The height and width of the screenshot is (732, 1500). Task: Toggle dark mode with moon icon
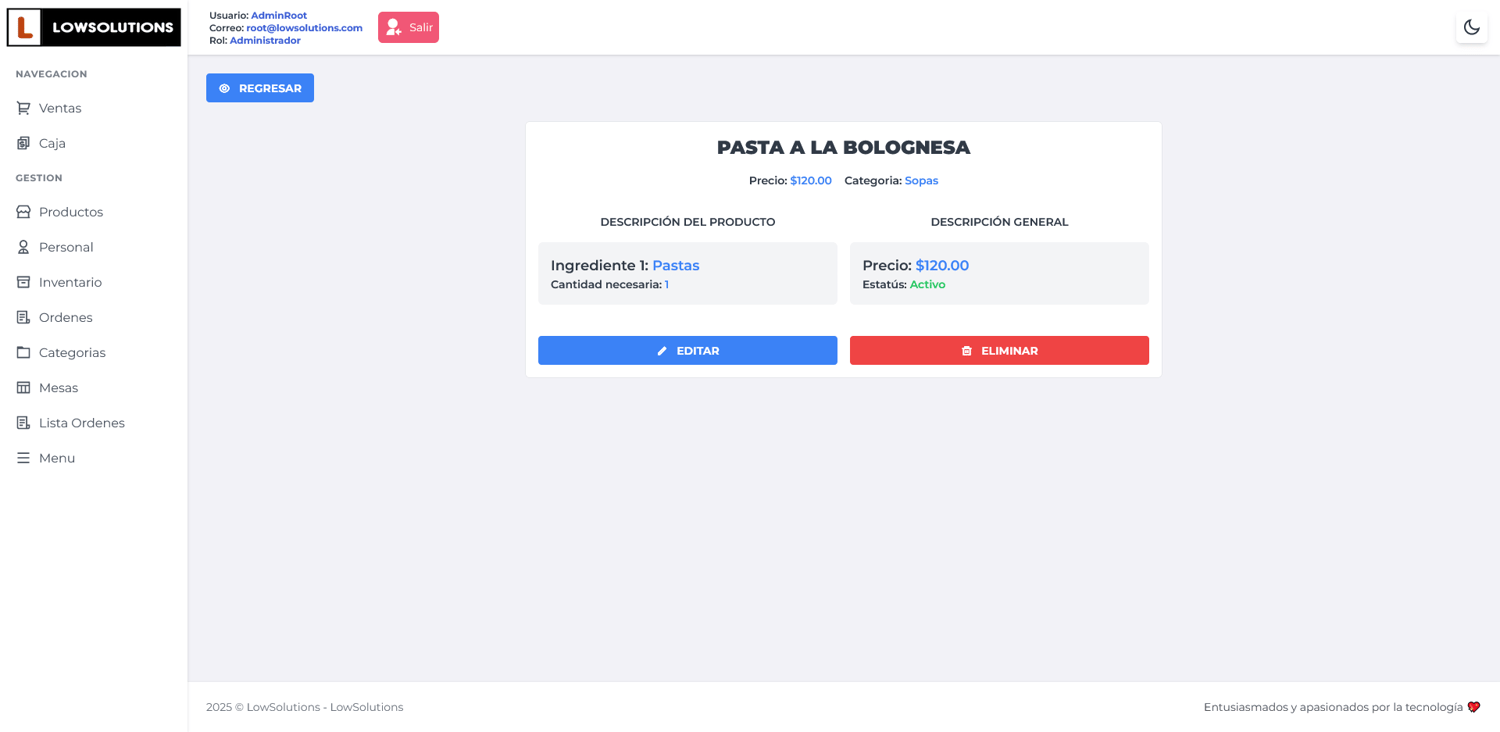1471,27
